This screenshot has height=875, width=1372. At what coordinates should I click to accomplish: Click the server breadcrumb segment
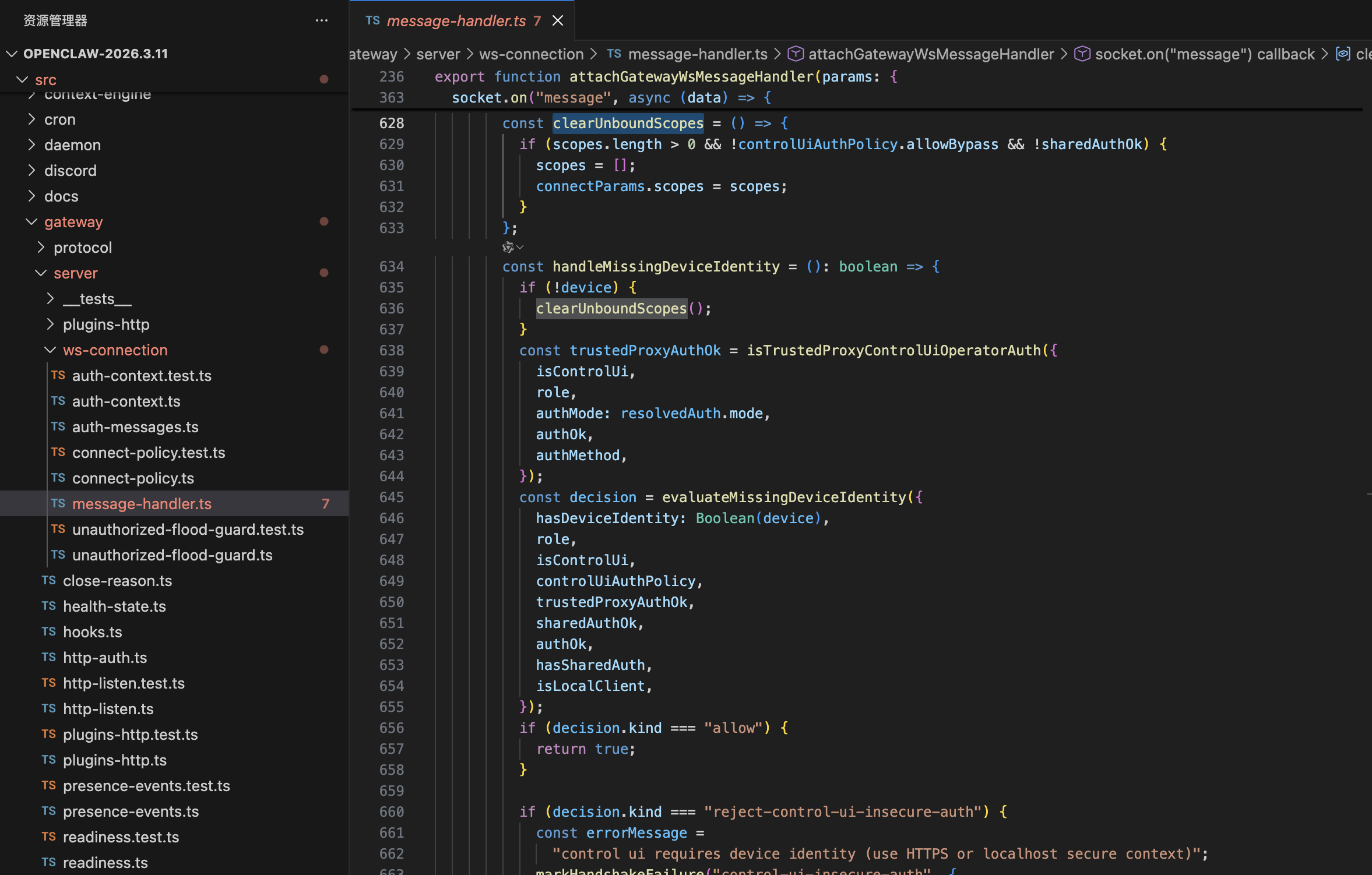coord(438,54)
